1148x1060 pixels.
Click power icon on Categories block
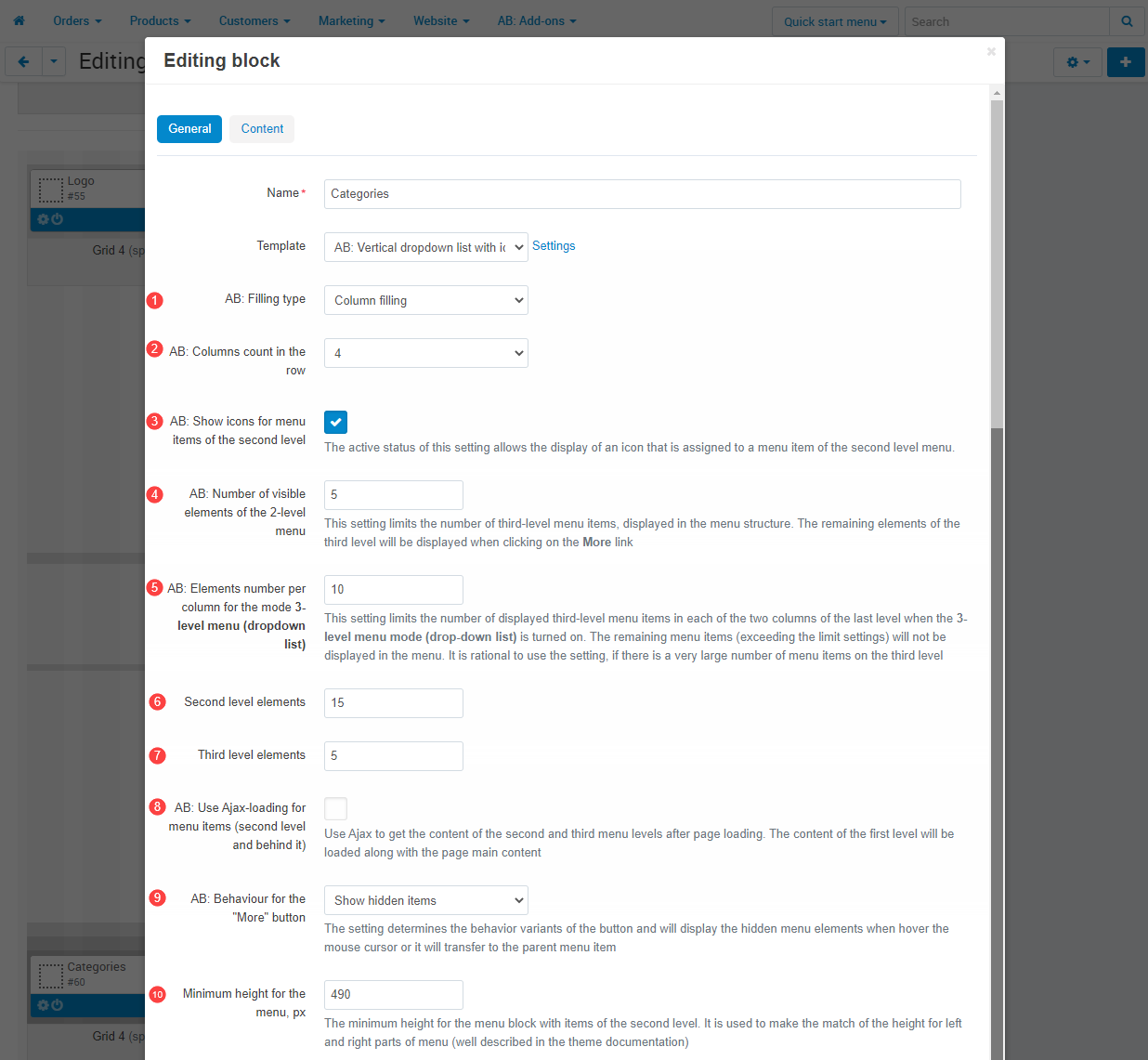pos(58,1005)
